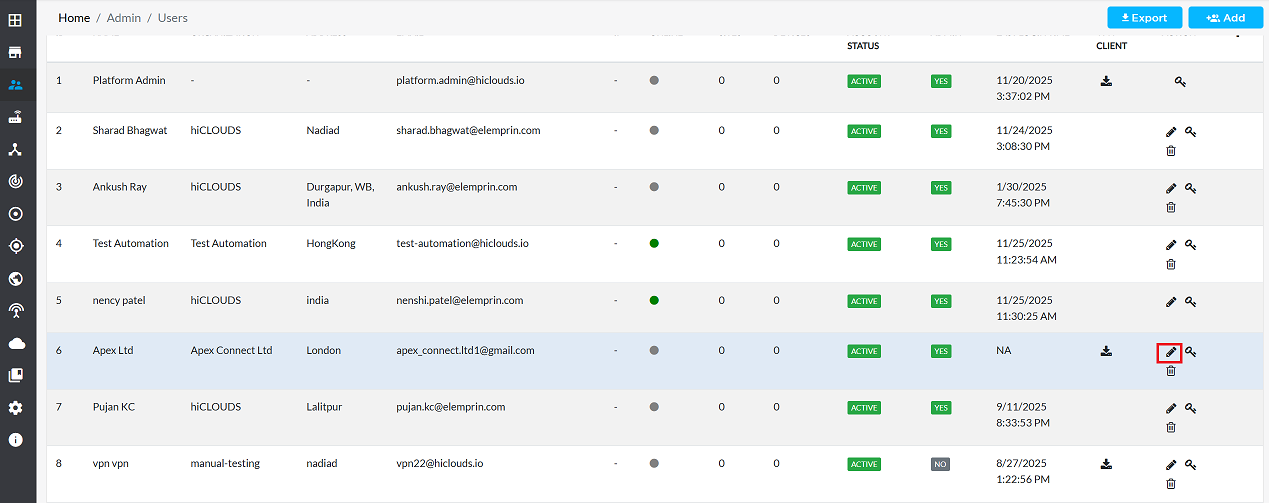The height and width of the screenshot is (503, 1269).
Task: Go to Home in the breadcrumb
Action: pos(74,18)
